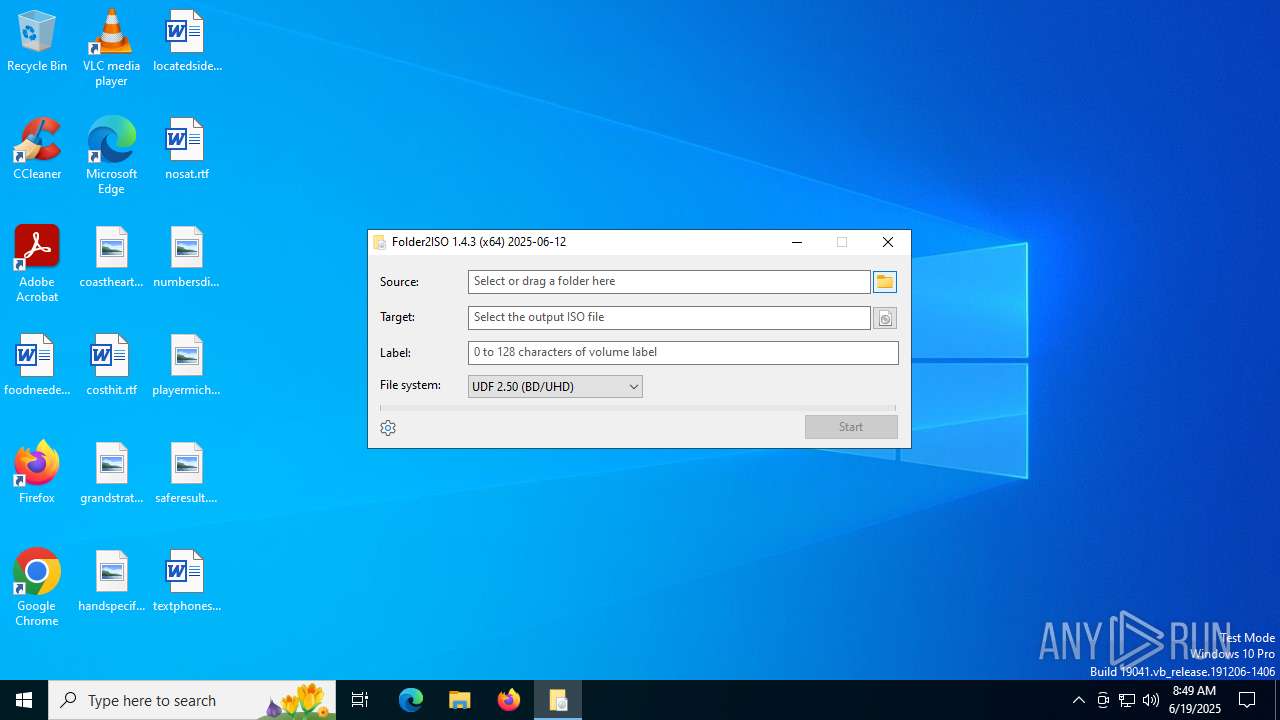Click the target ISO file browse icon

point(885,318)
